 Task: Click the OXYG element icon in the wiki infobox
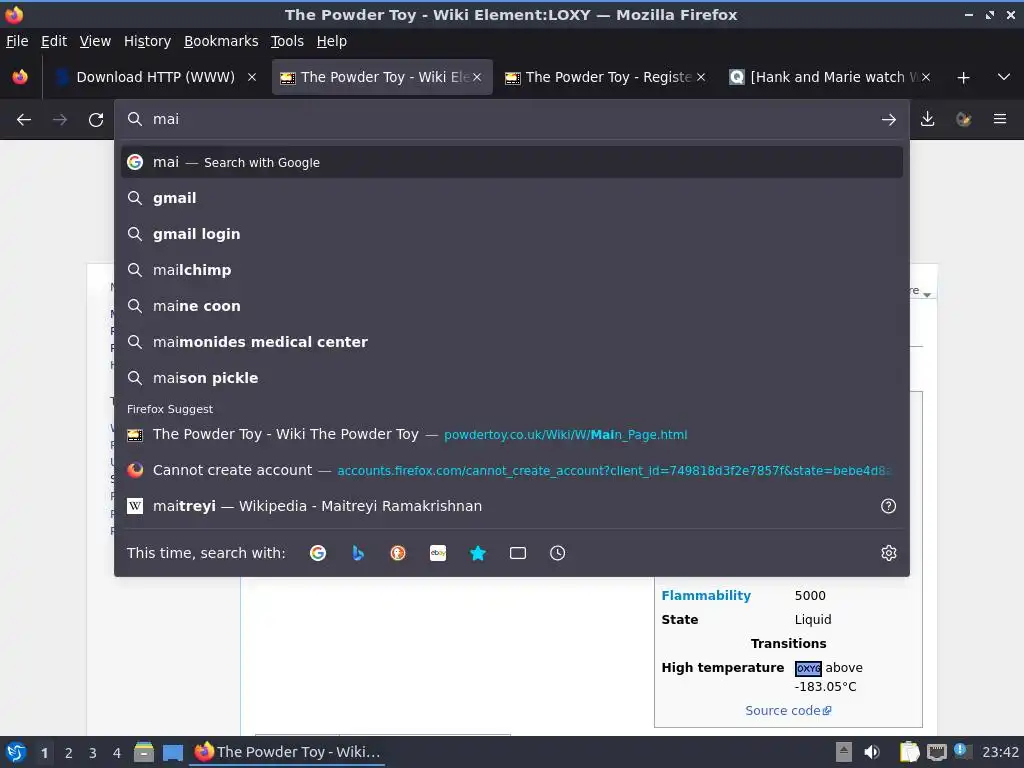point(808,668)
